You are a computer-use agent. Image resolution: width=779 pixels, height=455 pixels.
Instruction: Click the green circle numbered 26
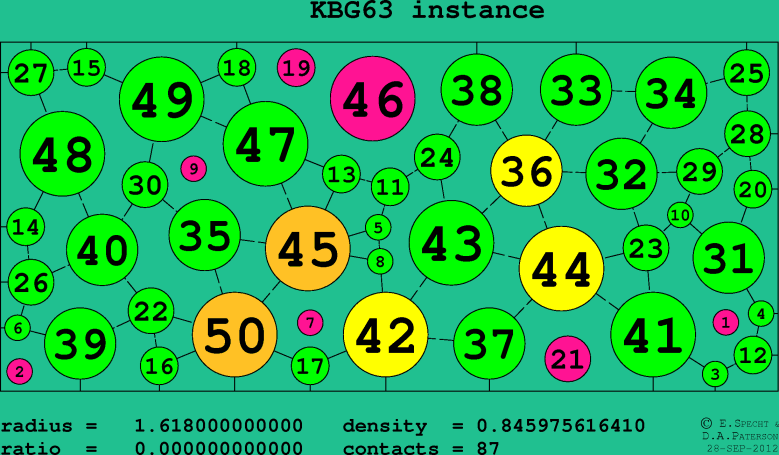pyautogui.click(x=31, y=282)
